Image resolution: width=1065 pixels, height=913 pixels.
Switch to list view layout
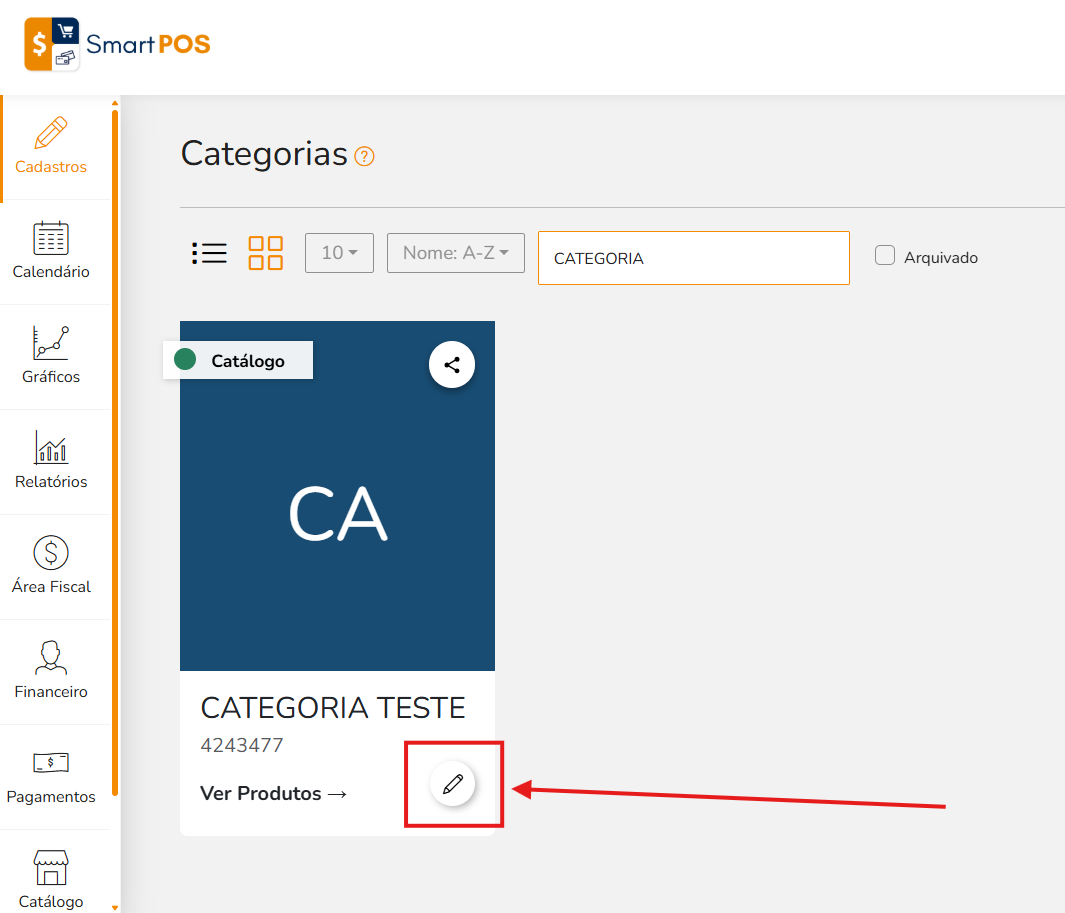click(209, 253)
